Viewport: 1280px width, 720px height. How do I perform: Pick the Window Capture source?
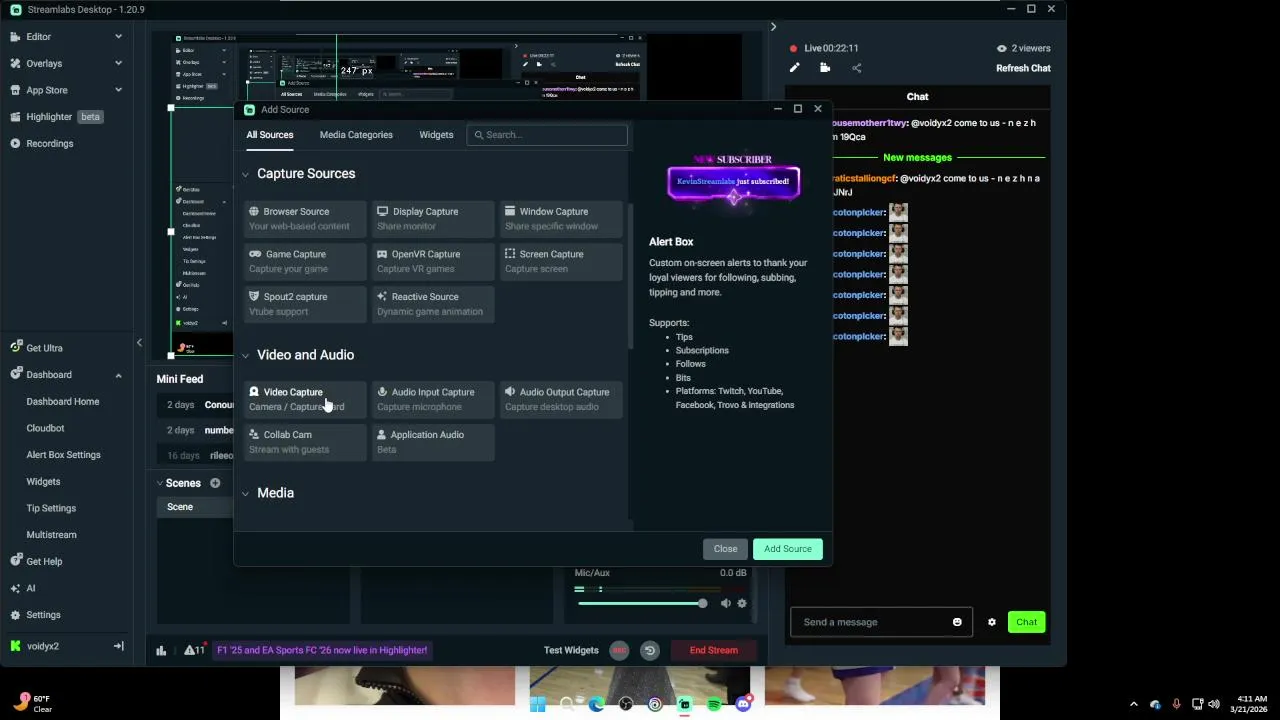click(561, 219)
